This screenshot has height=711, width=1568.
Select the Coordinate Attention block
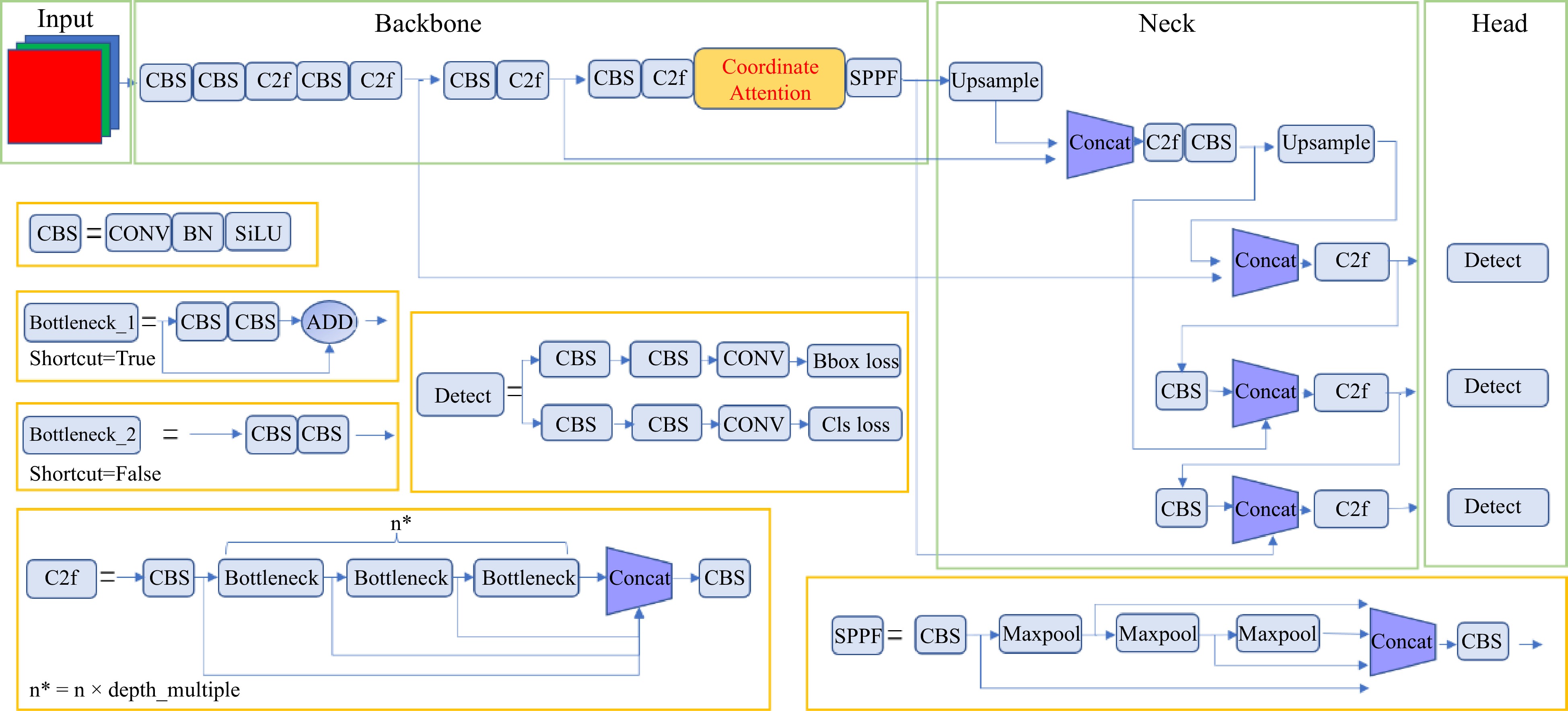pos(770,78)
